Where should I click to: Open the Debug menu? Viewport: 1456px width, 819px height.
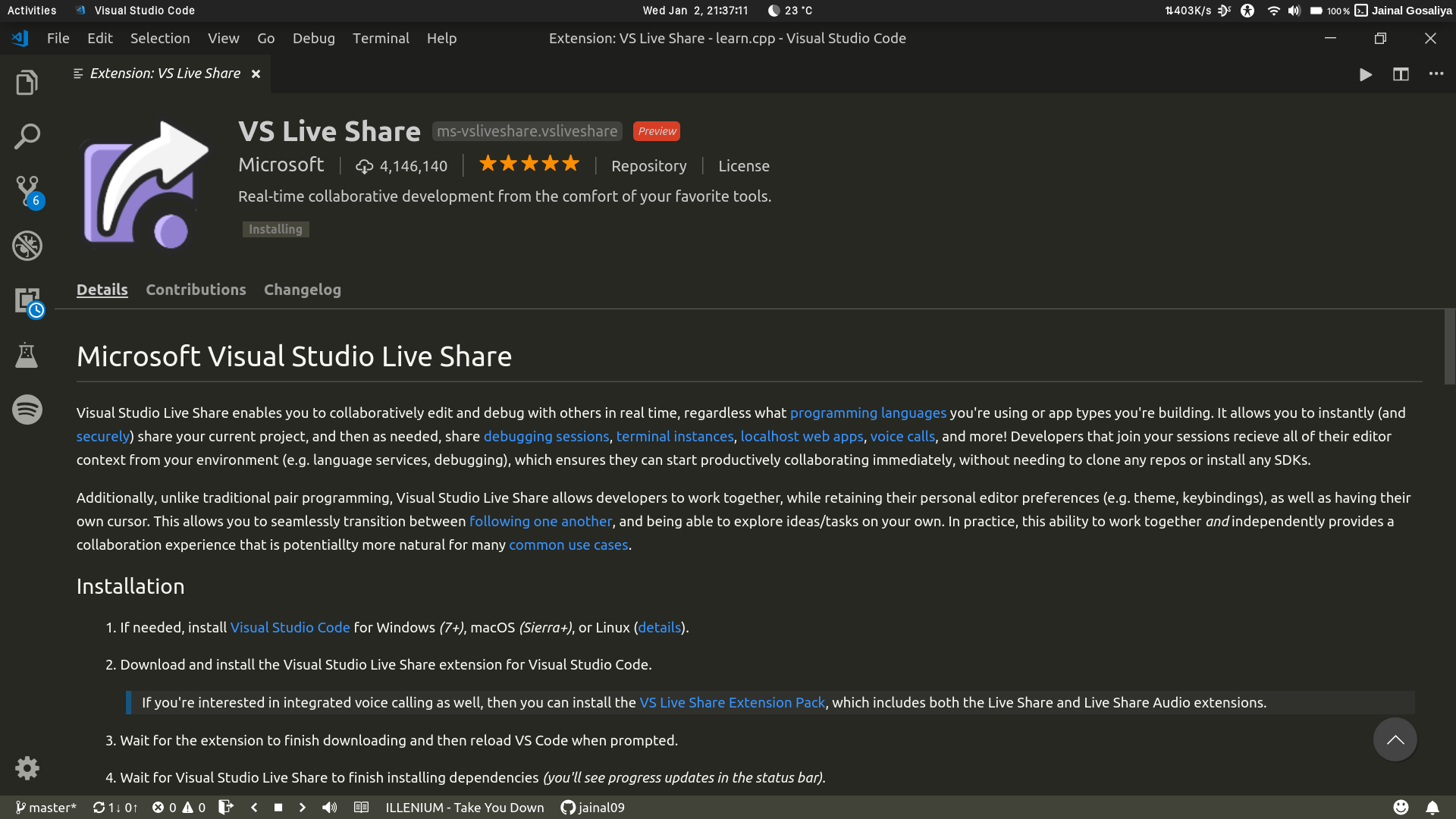point(313,38)
